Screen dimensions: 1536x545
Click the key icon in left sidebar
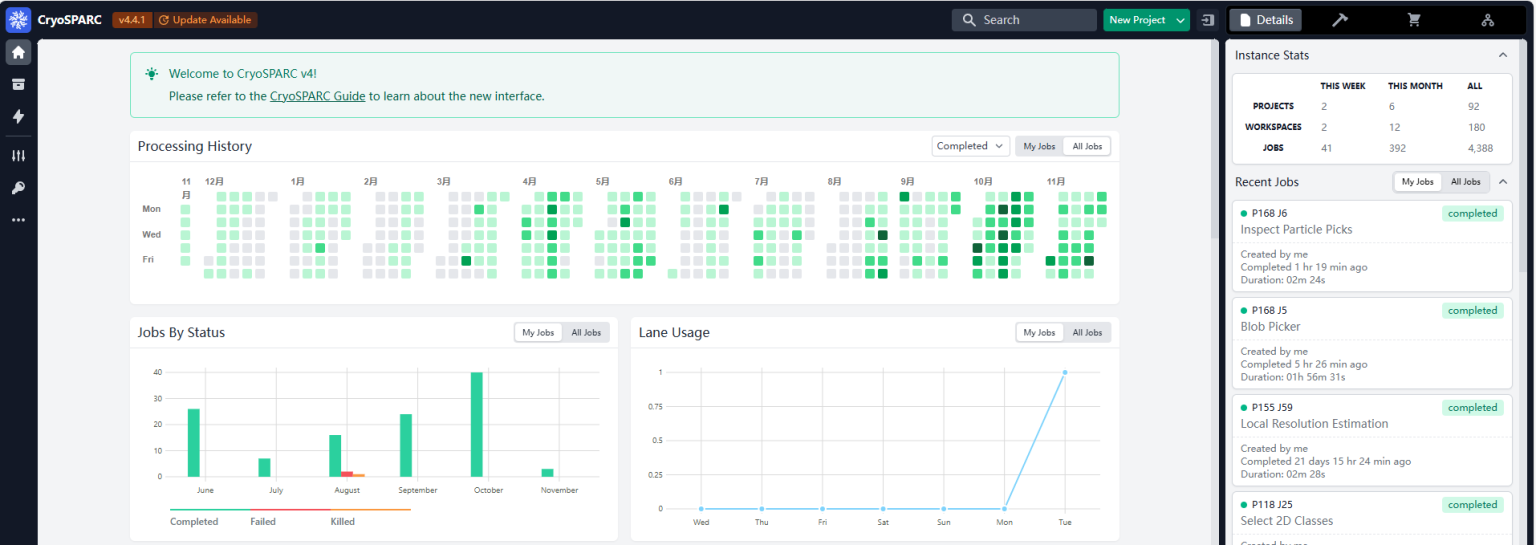[x=18, y=188]
